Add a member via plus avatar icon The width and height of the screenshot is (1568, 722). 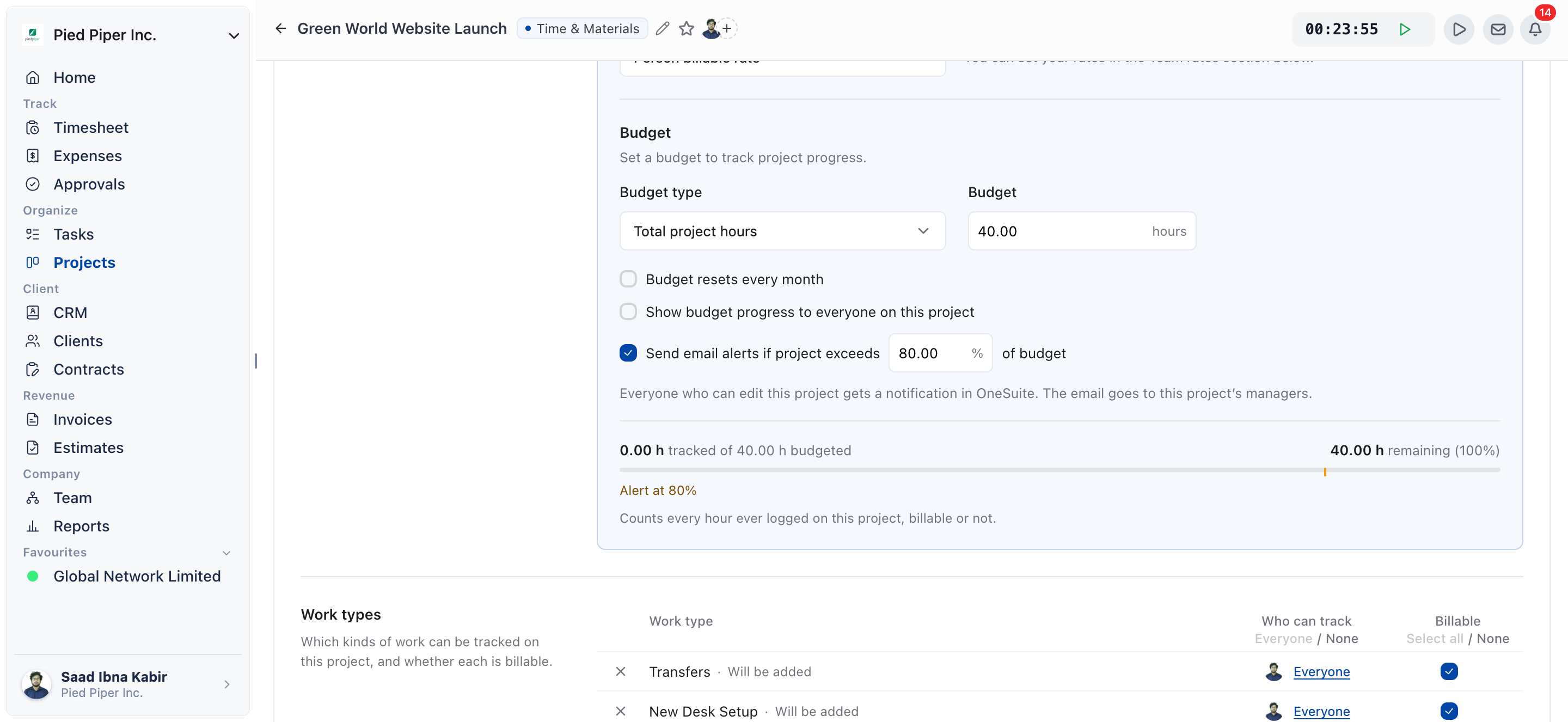point(727,29)
